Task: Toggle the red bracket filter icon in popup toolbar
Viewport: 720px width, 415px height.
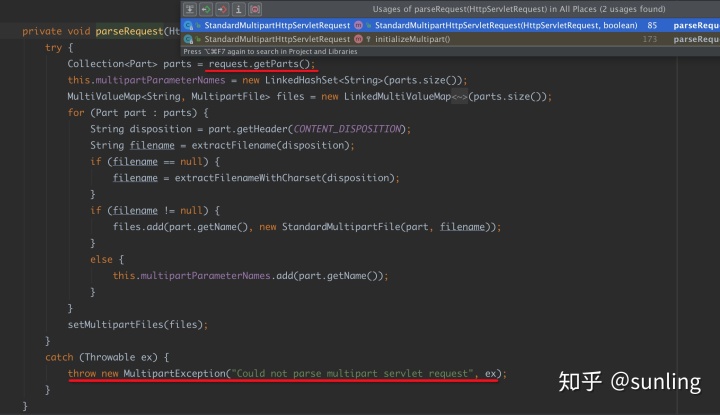Action: coord(255,9)
